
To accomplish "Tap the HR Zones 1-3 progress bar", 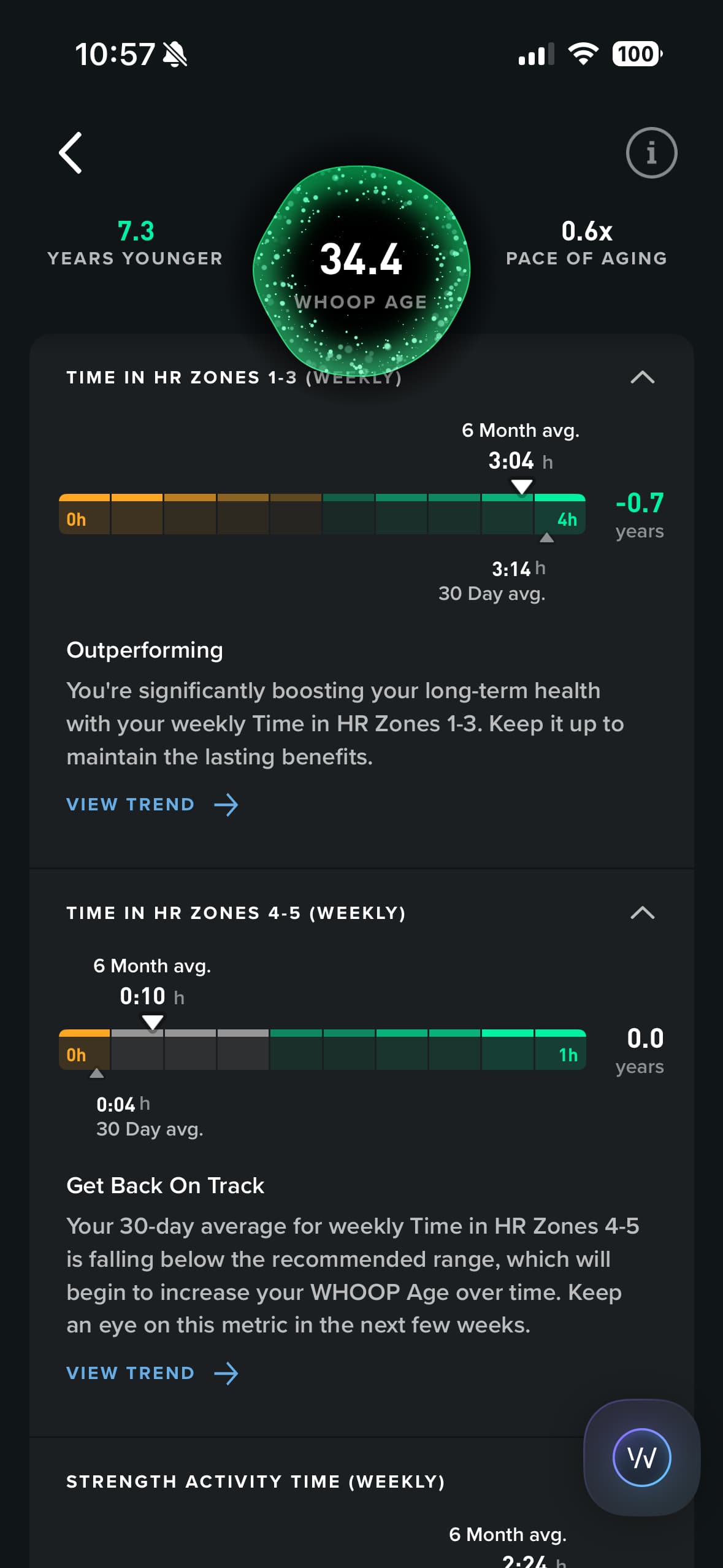I will 322,514.
